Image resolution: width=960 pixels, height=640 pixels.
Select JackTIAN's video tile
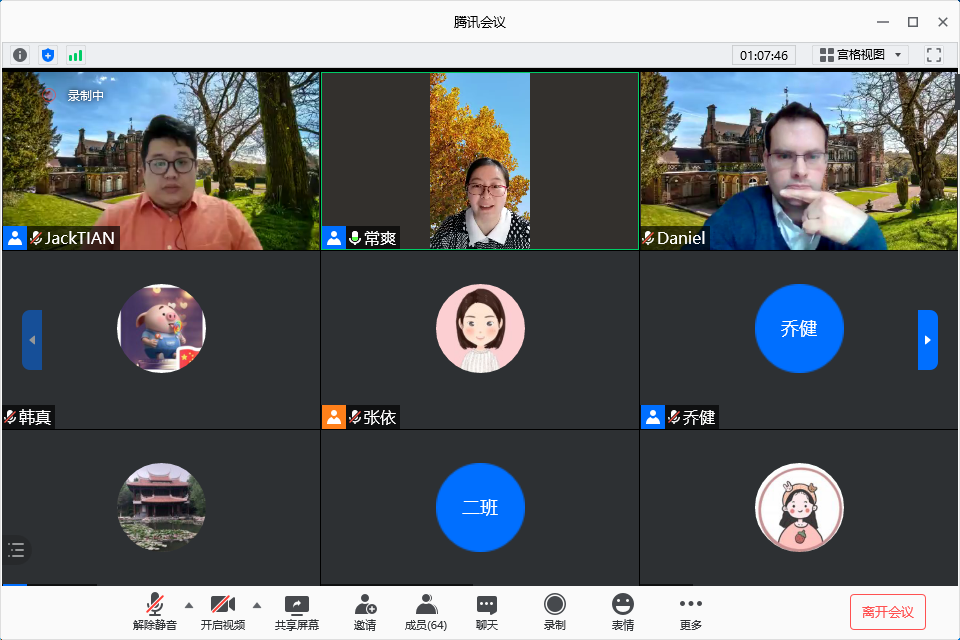tap(161, 160)
